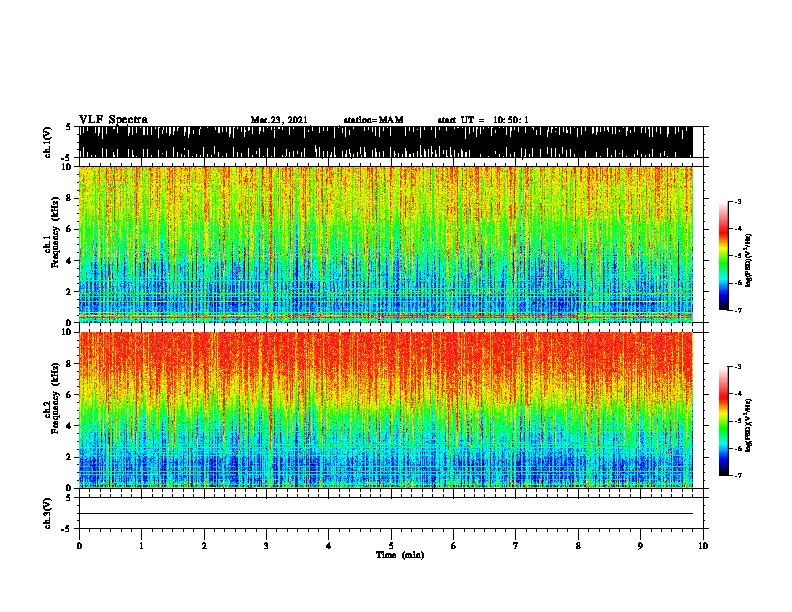Click the "-7" label on ch.1 color bar
This screenshot has height=612, width=792.
pyautogui.click(x=738, y=310)
